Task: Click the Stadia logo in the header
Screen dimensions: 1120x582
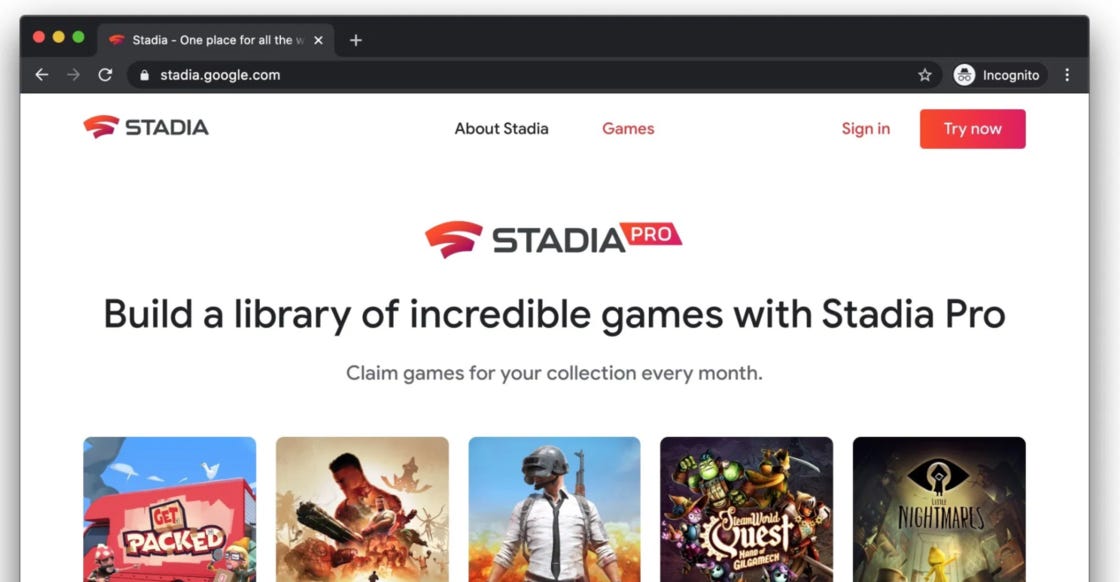Action: tap(146, 127)
